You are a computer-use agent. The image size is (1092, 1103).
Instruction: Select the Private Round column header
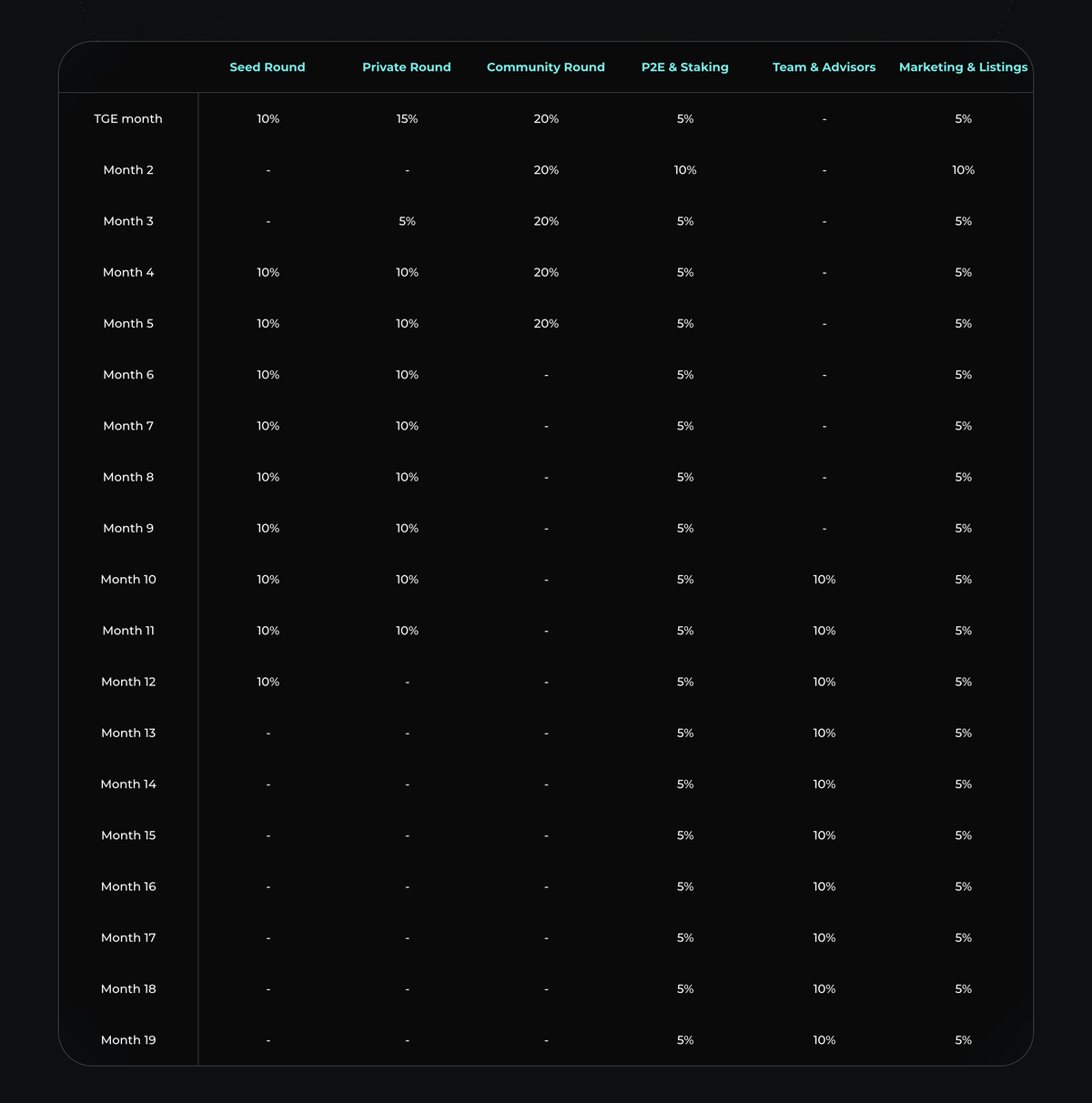(x=407, y=67)
